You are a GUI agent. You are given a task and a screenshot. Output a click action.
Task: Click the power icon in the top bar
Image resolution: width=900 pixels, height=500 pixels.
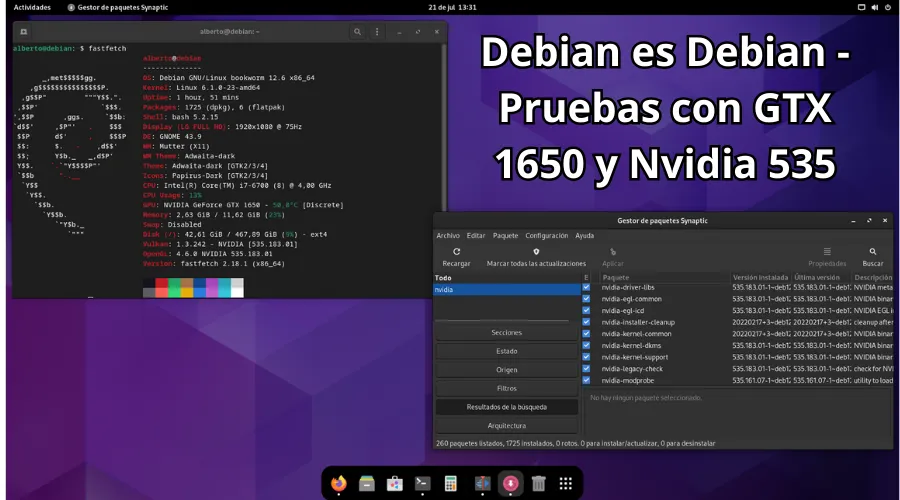pyautogui.click(x=888, y=7)
